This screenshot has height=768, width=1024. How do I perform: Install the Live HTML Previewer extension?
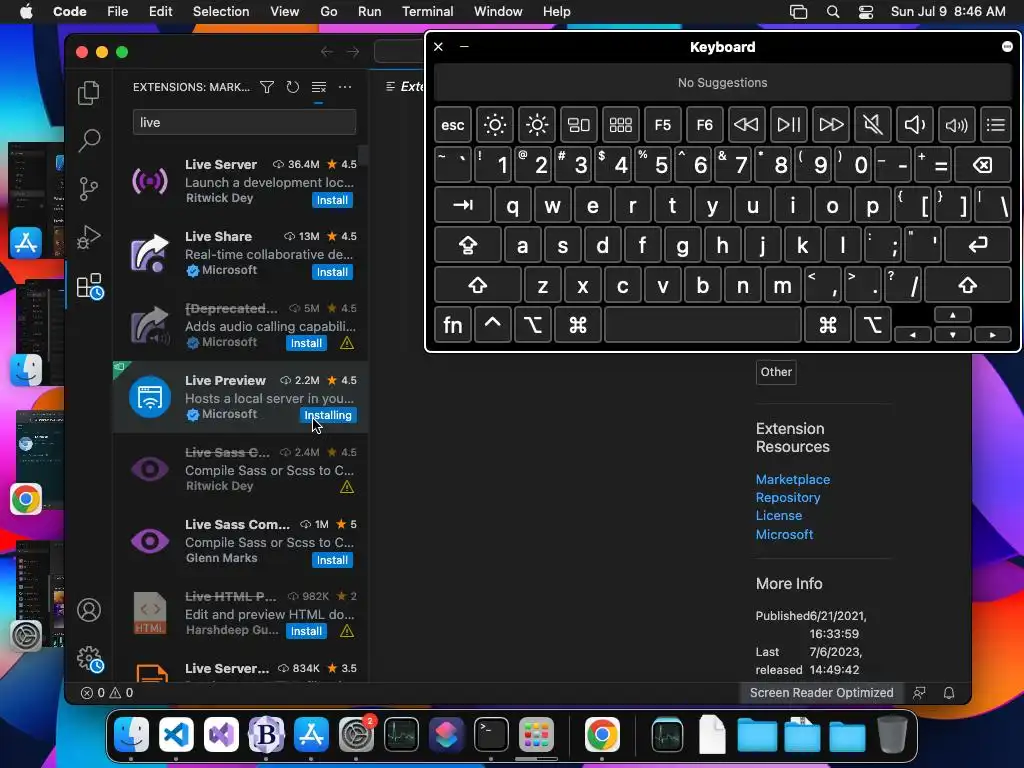(306, 631)
